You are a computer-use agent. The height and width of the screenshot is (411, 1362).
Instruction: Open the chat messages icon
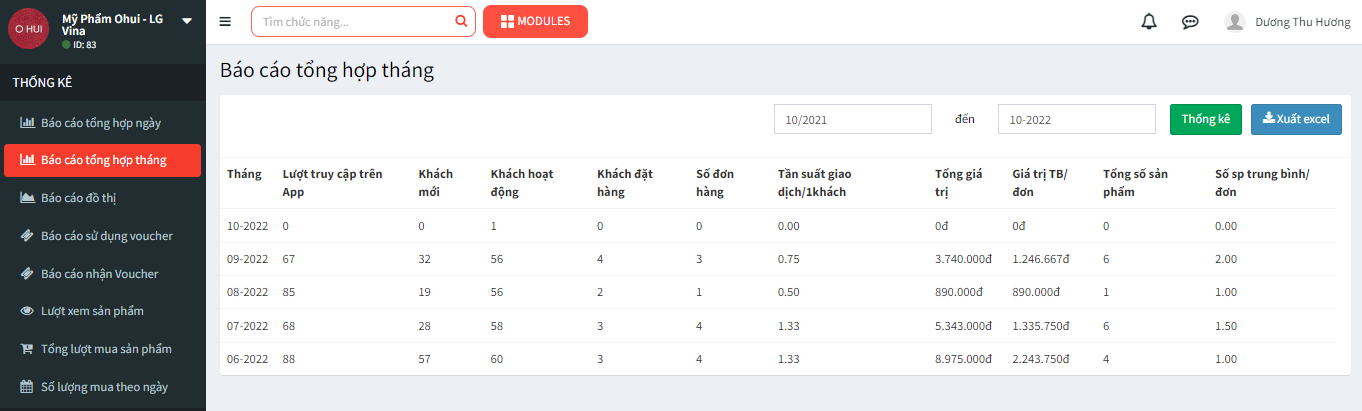click(1190, 22)
